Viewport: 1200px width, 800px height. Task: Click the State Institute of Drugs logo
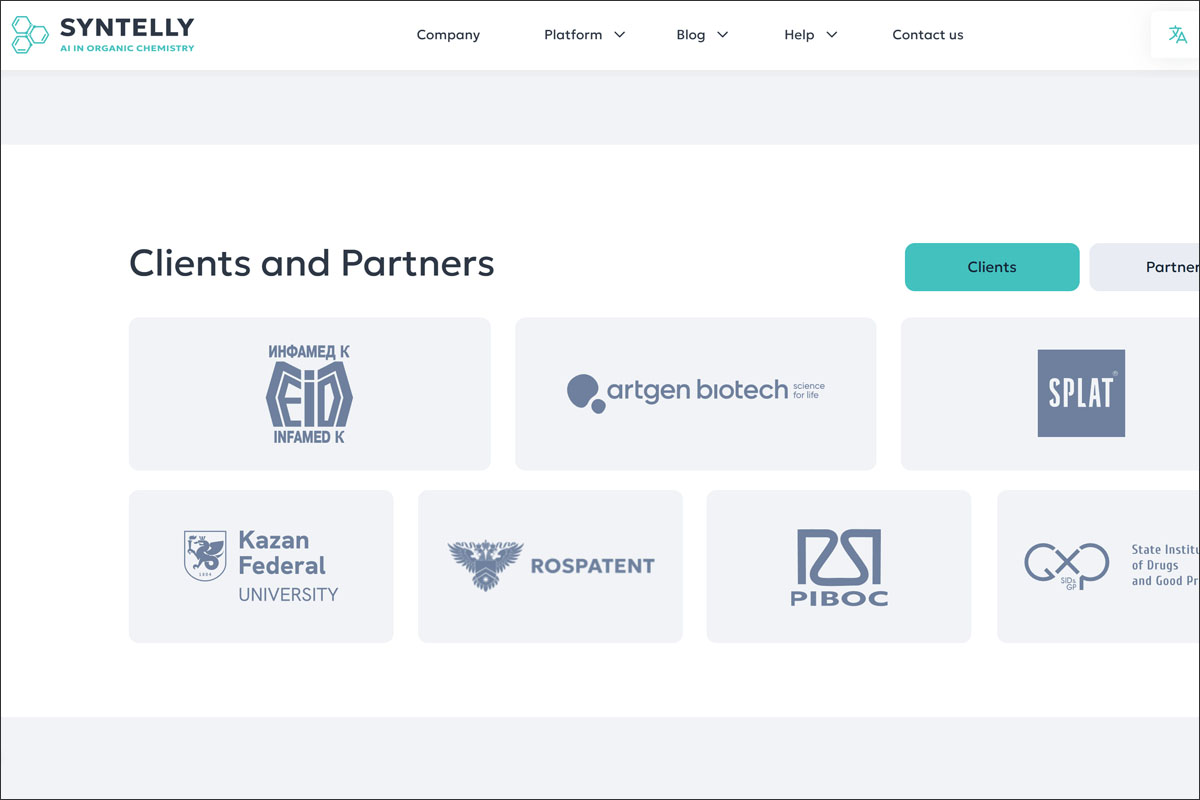point(1066,566)
